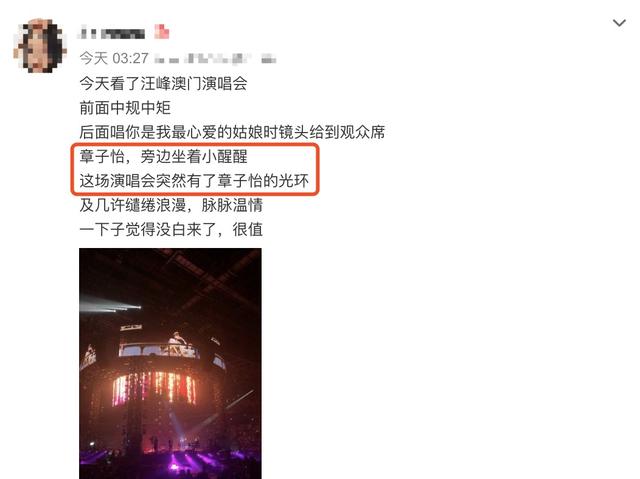Click the highlighted line 章子怡，旁边坐着小醒醒
Image resolution: width=640 pixels, height=479 pixels.
[163, 156]
